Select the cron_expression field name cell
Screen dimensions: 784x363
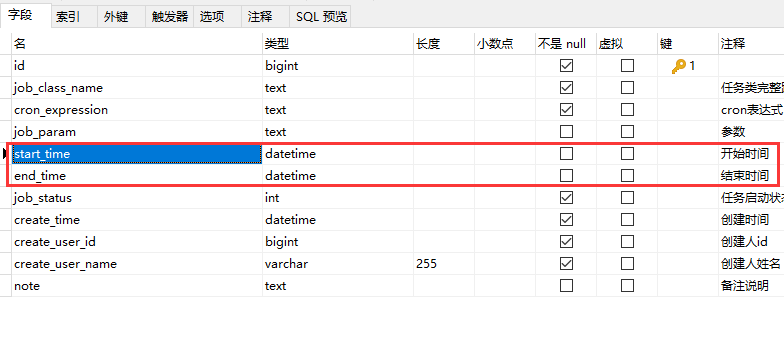pyautogui.click(x=137, y=110)
